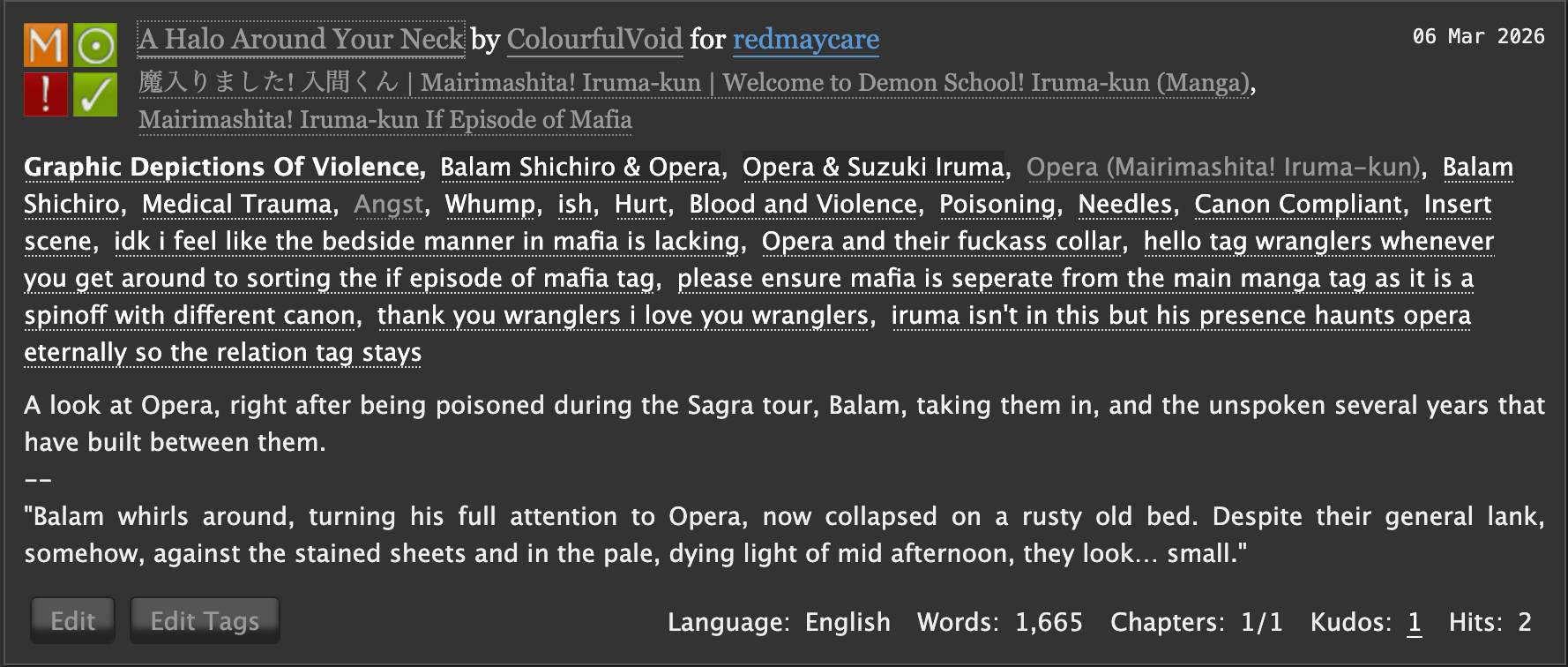
Task: Click the "Medical Trauma" tag
Action: click(236, 204)
